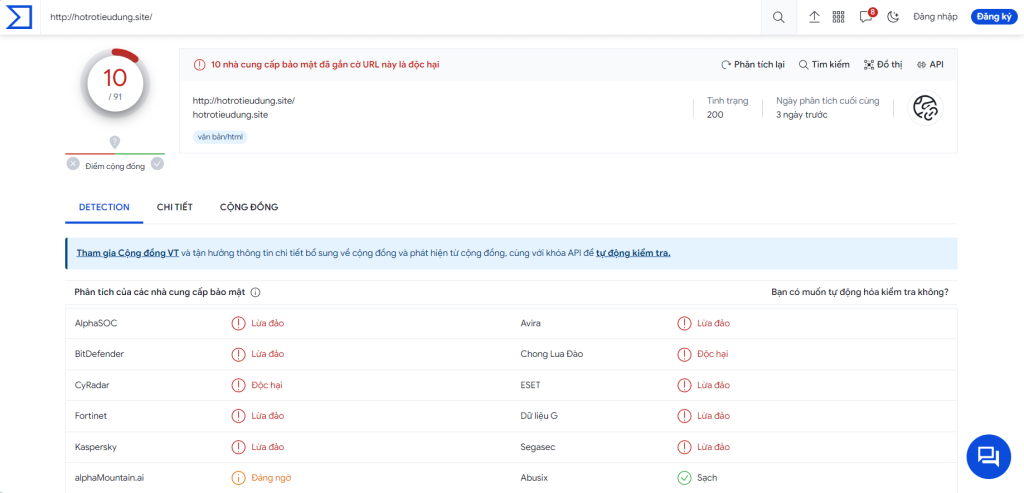Open the floating chat button
The width and height of the screenshot is (1024, 493).
pos(988,455)
